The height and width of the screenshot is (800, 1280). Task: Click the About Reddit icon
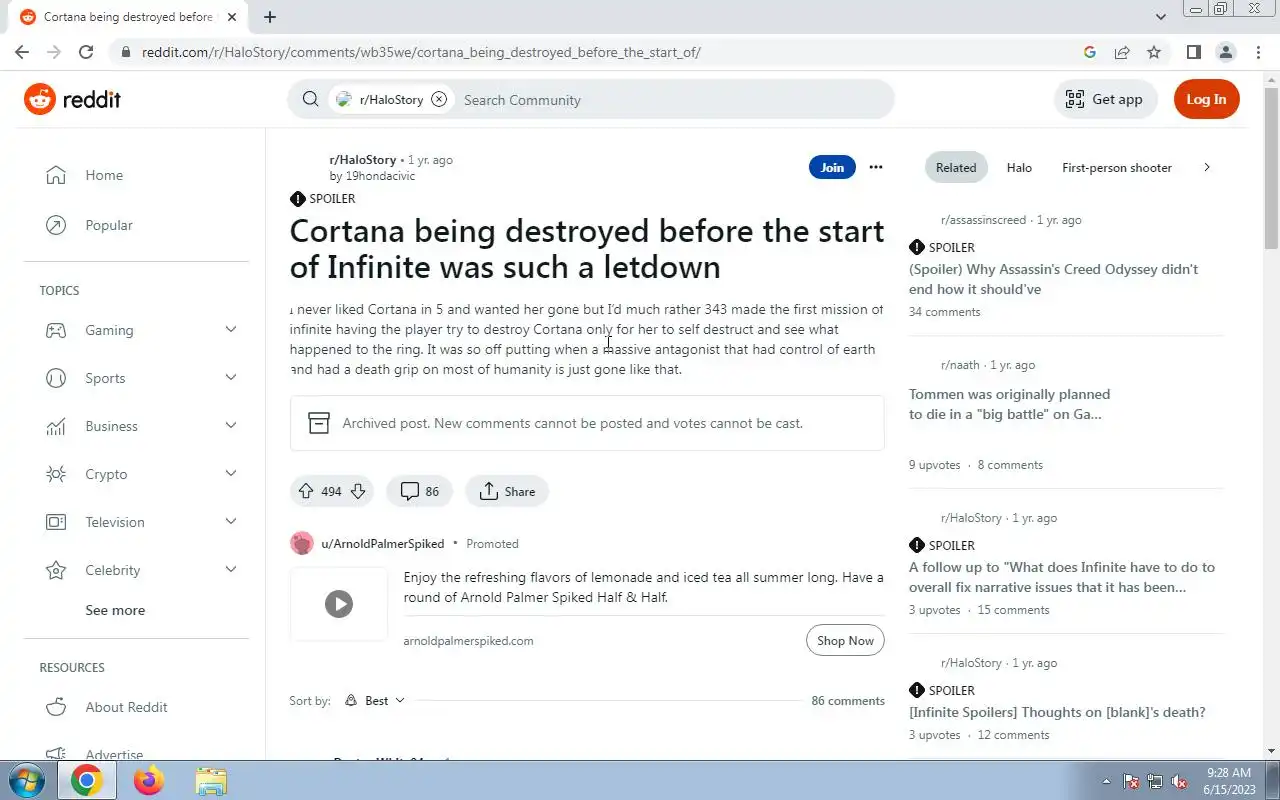point(56,707)
